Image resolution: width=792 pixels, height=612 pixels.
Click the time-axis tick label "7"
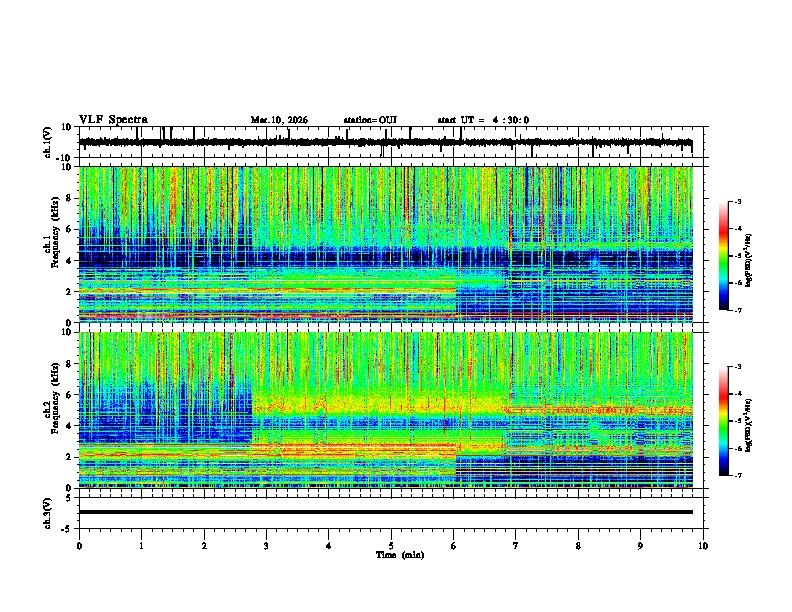click(x=516, y=546)
